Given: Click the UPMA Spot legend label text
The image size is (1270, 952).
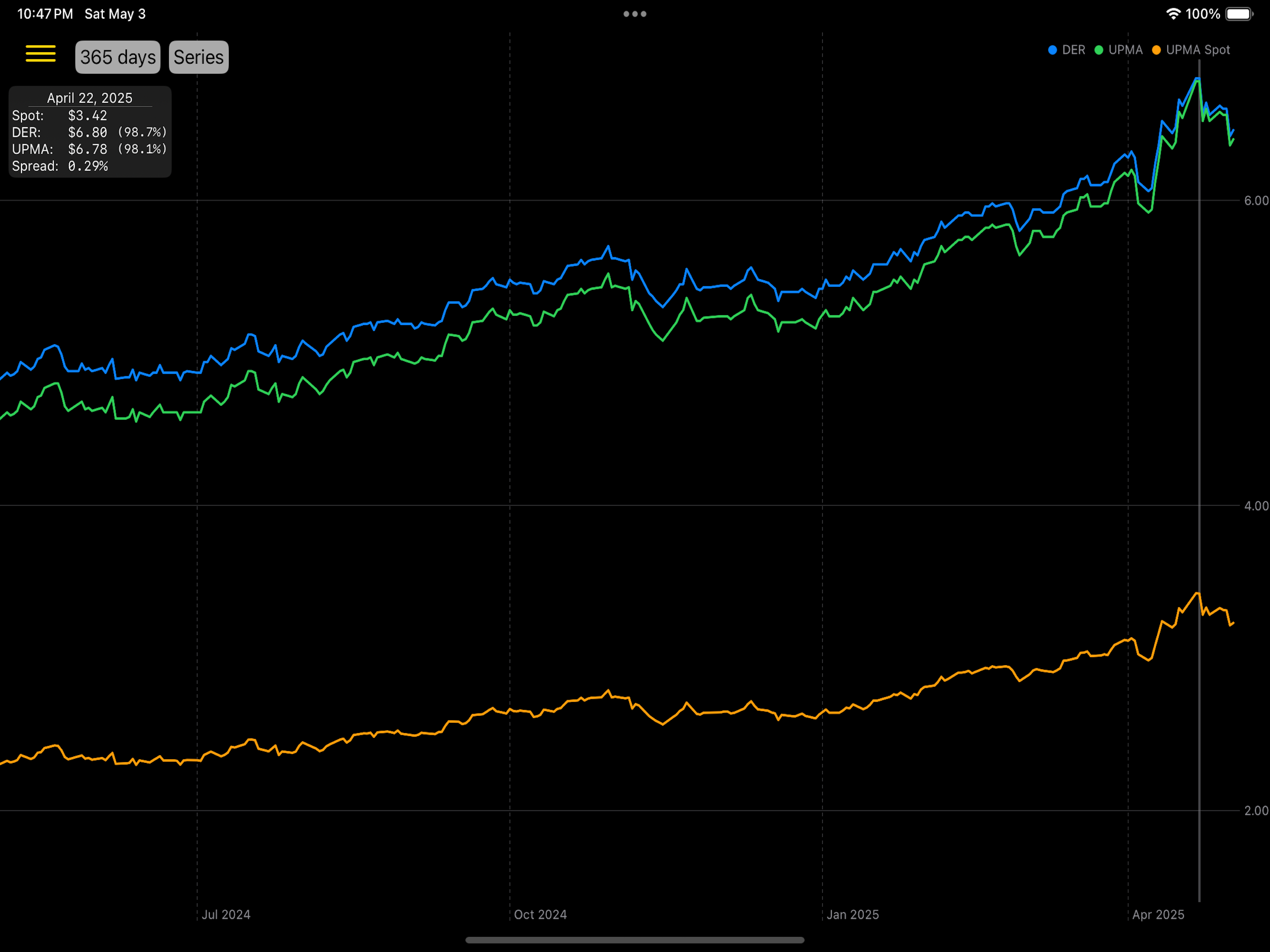Looking at the screenshot, I should pos(1198,50).
